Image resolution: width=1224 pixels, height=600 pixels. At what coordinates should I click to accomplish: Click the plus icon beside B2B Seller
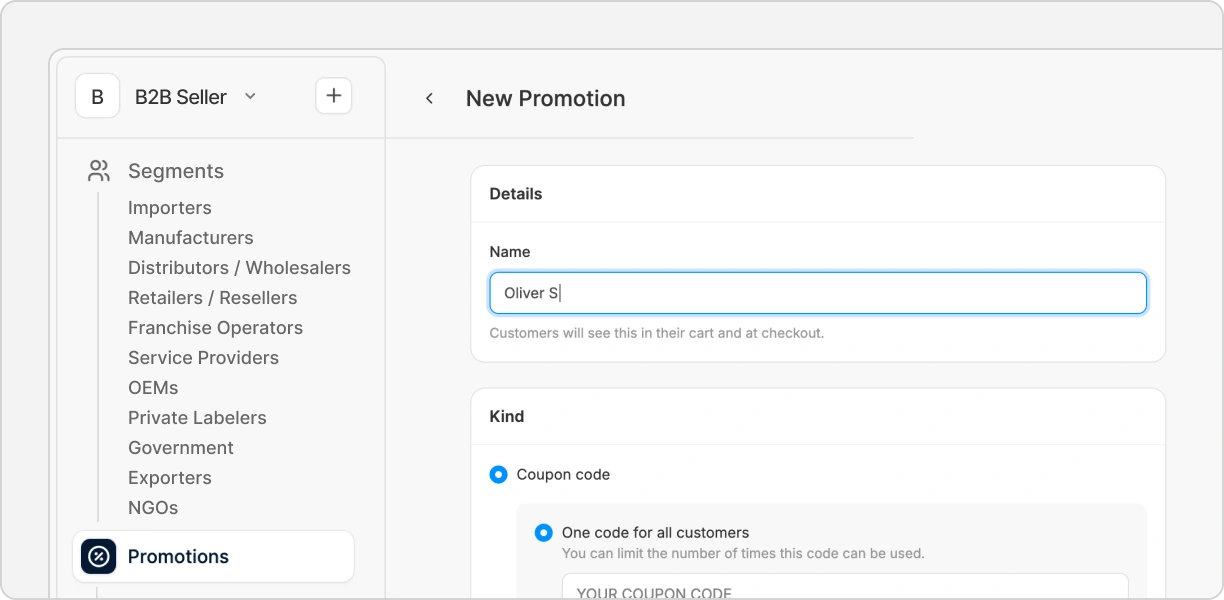[x=334, y=96]
